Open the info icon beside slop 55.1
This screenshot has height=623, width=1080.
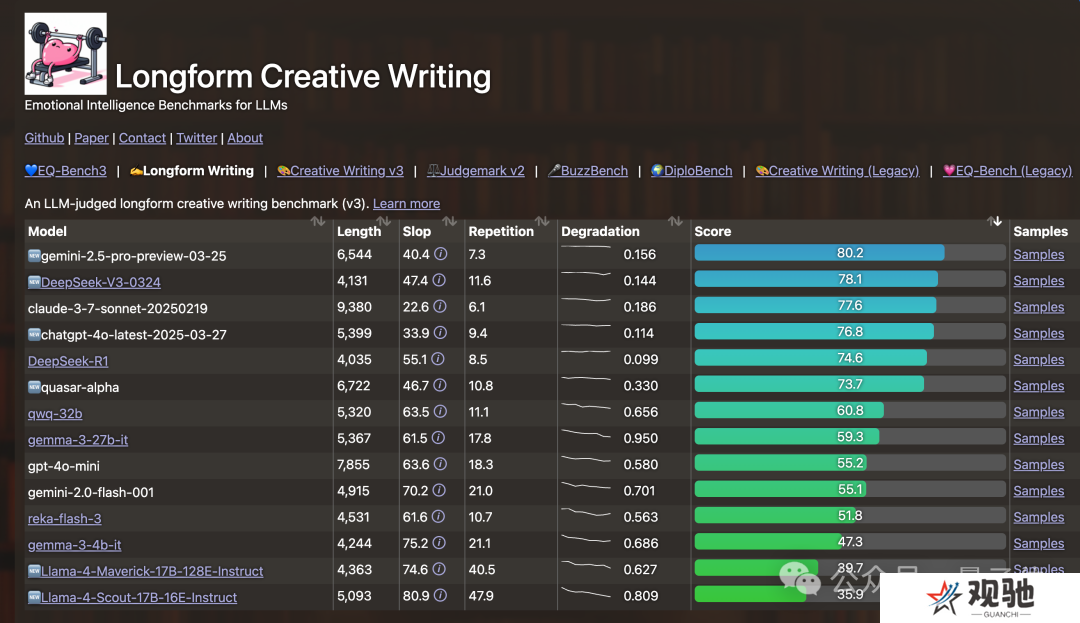coord(437,359)
